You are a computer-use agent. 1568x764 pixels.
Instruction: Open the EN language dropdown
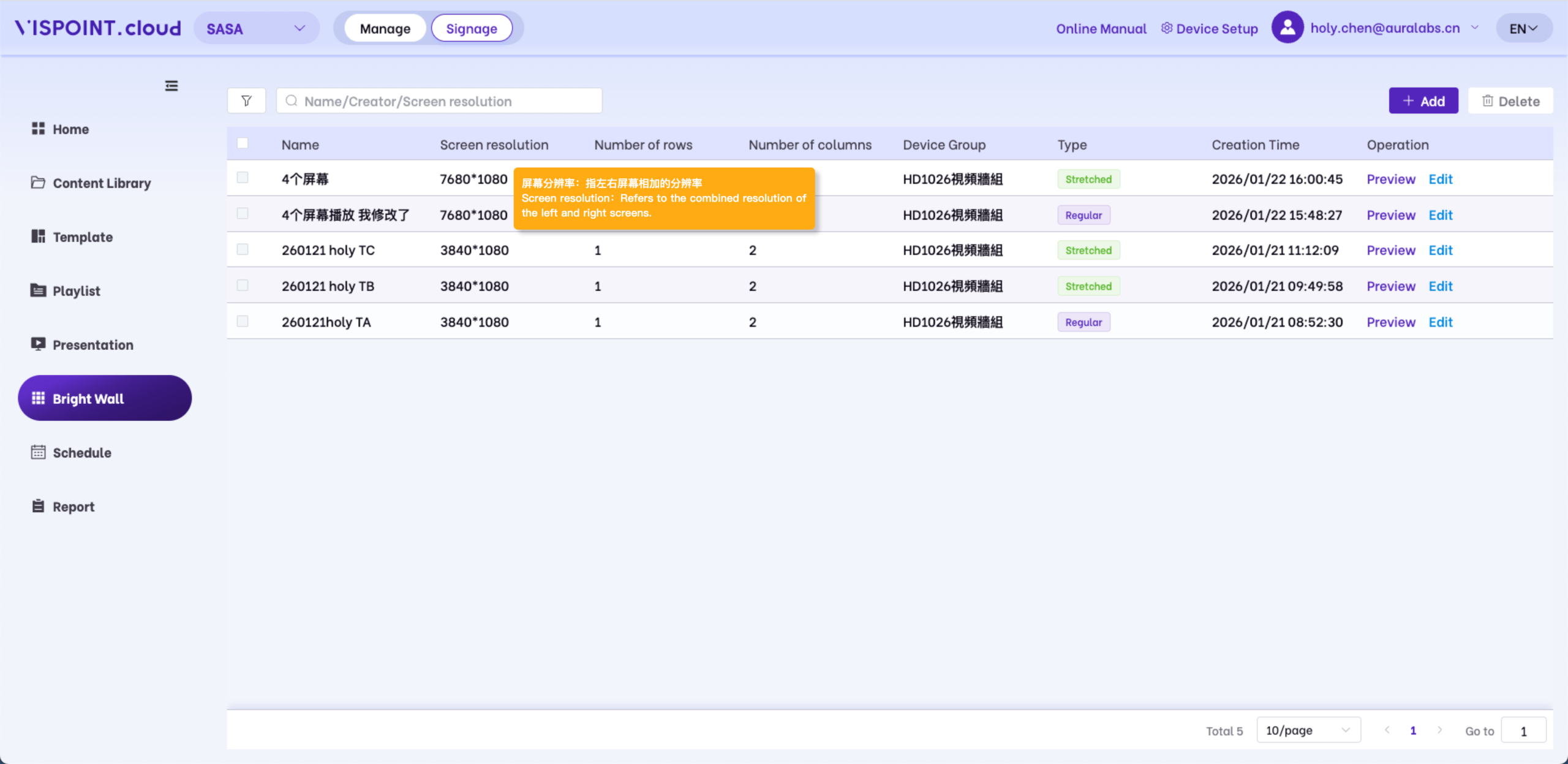coord(1523,29)
